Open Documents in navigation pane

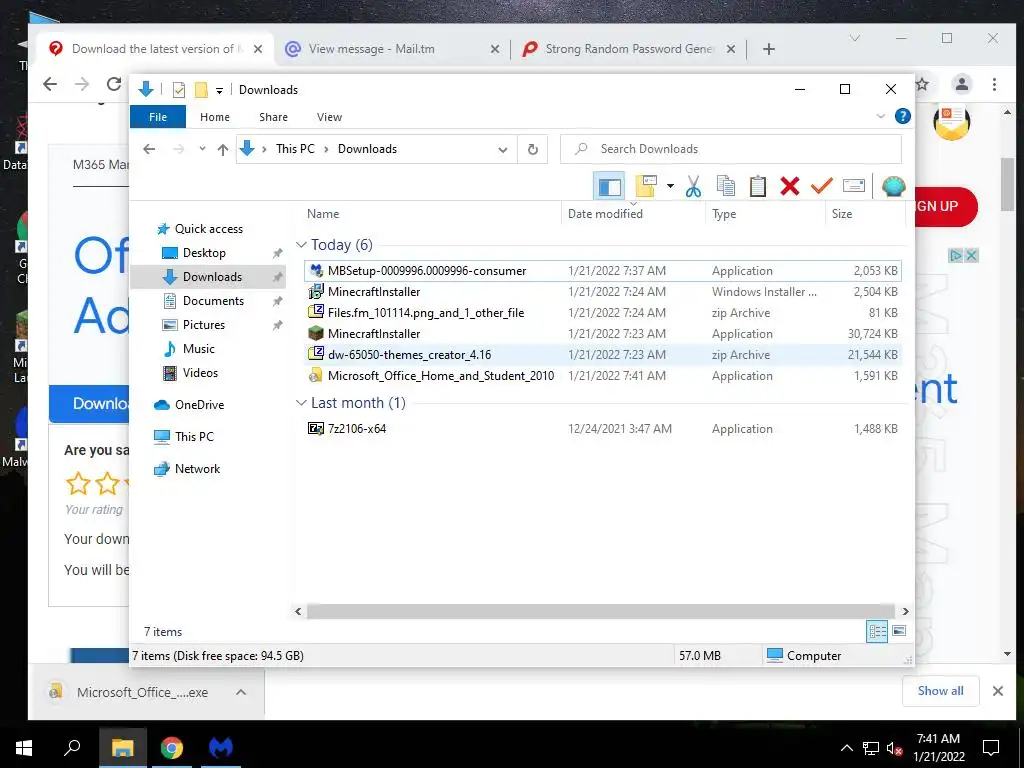coord(213,301)
